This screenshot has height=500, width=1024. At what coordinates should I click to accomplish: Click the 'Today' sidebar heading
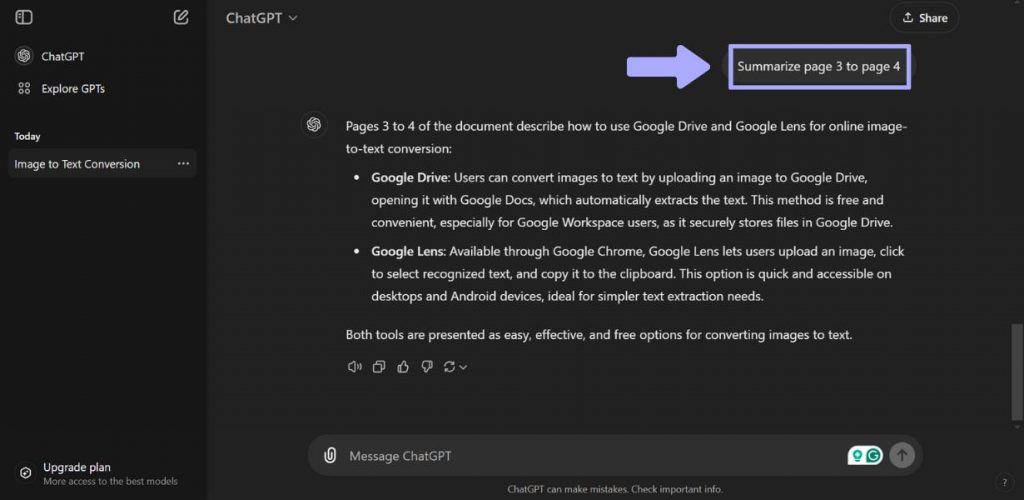coord(27,136)
